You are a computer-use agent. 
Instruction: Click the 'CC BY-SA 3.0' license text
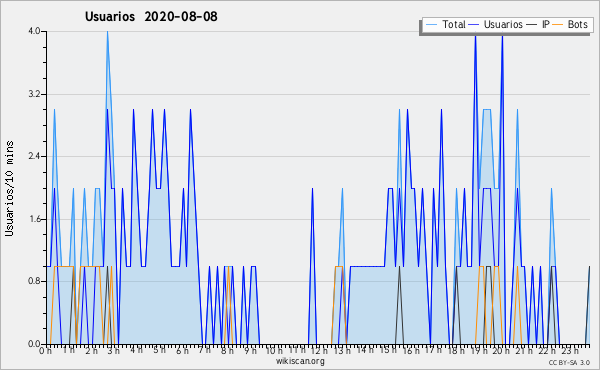(569, 363)
